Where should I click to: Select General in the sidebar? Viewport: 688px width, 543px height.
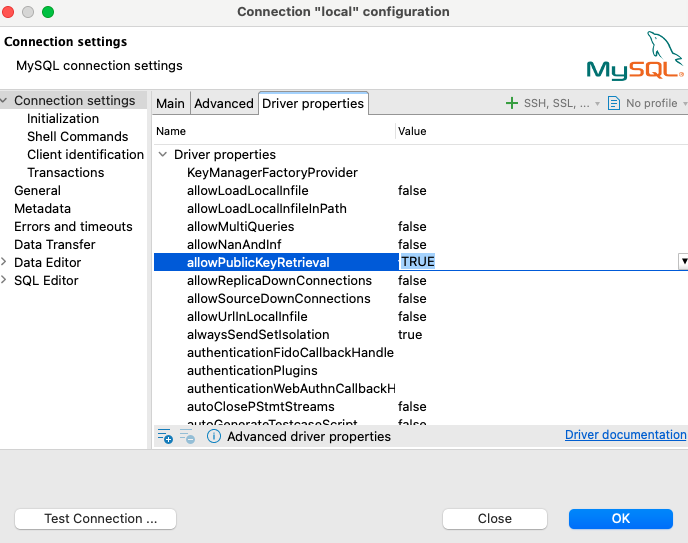(37, 190)
